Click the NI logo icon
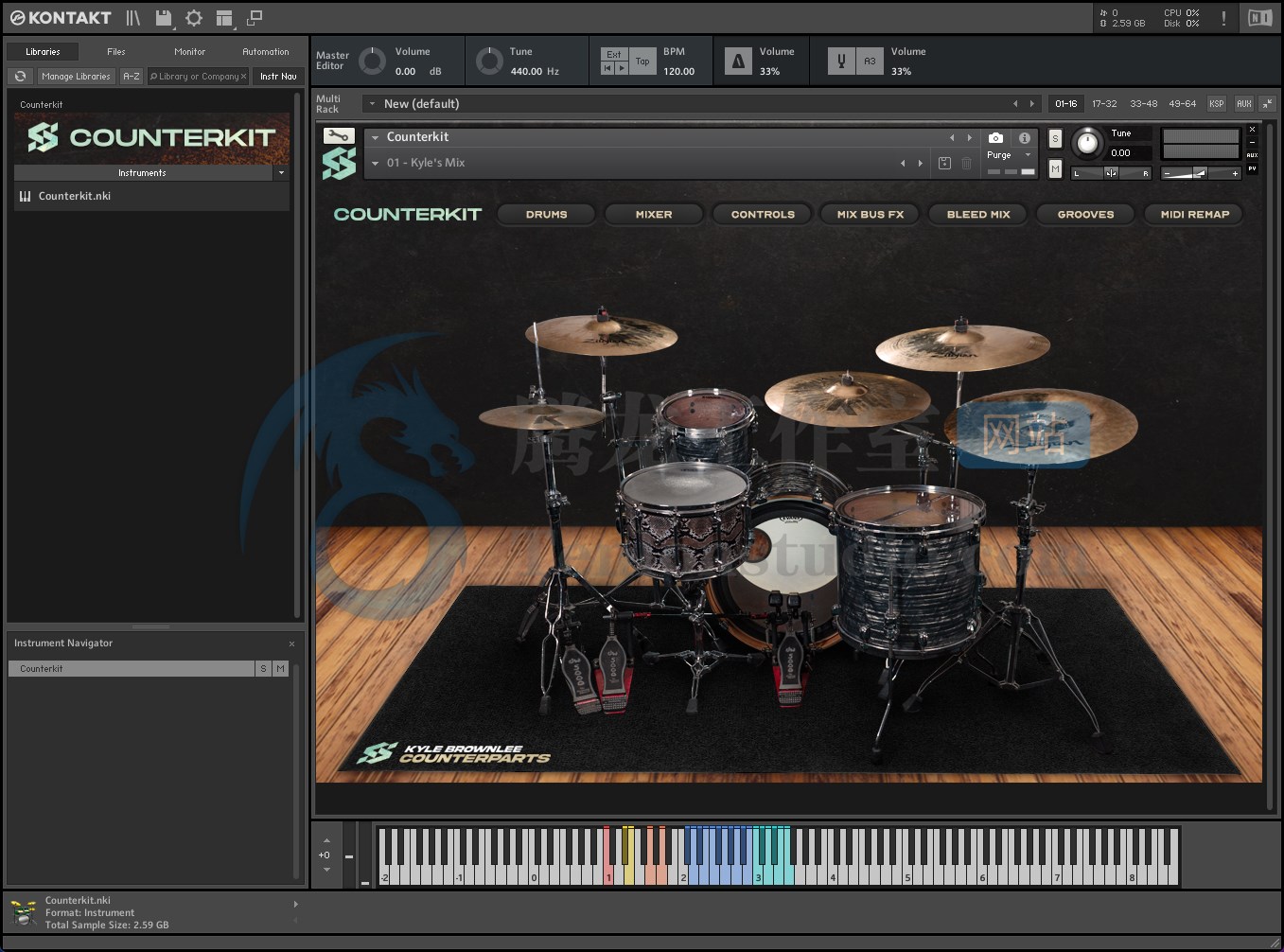1284x952 pixels. (x=1259, y=18)
